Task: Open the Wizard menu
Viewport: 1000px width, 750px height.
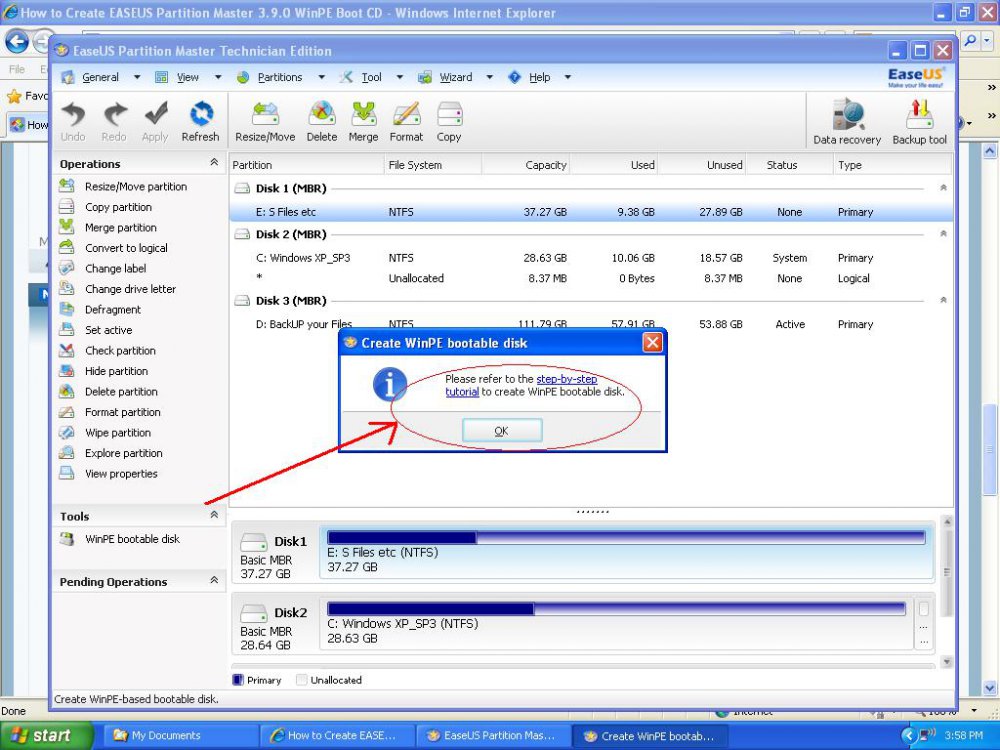Action: point(456,77)
